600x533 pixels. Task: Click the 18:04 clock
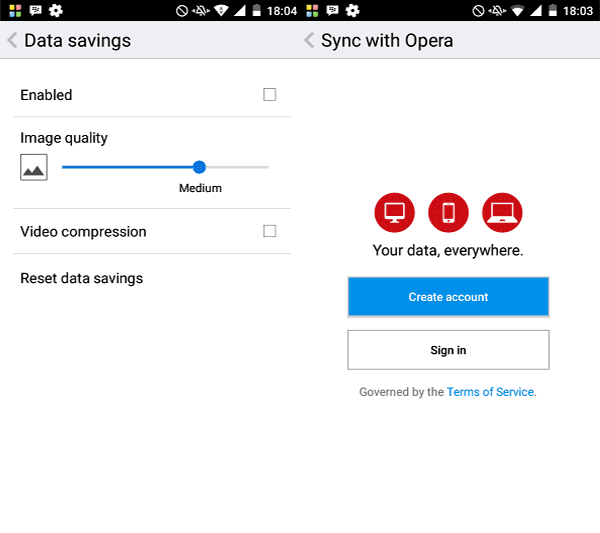282,11
